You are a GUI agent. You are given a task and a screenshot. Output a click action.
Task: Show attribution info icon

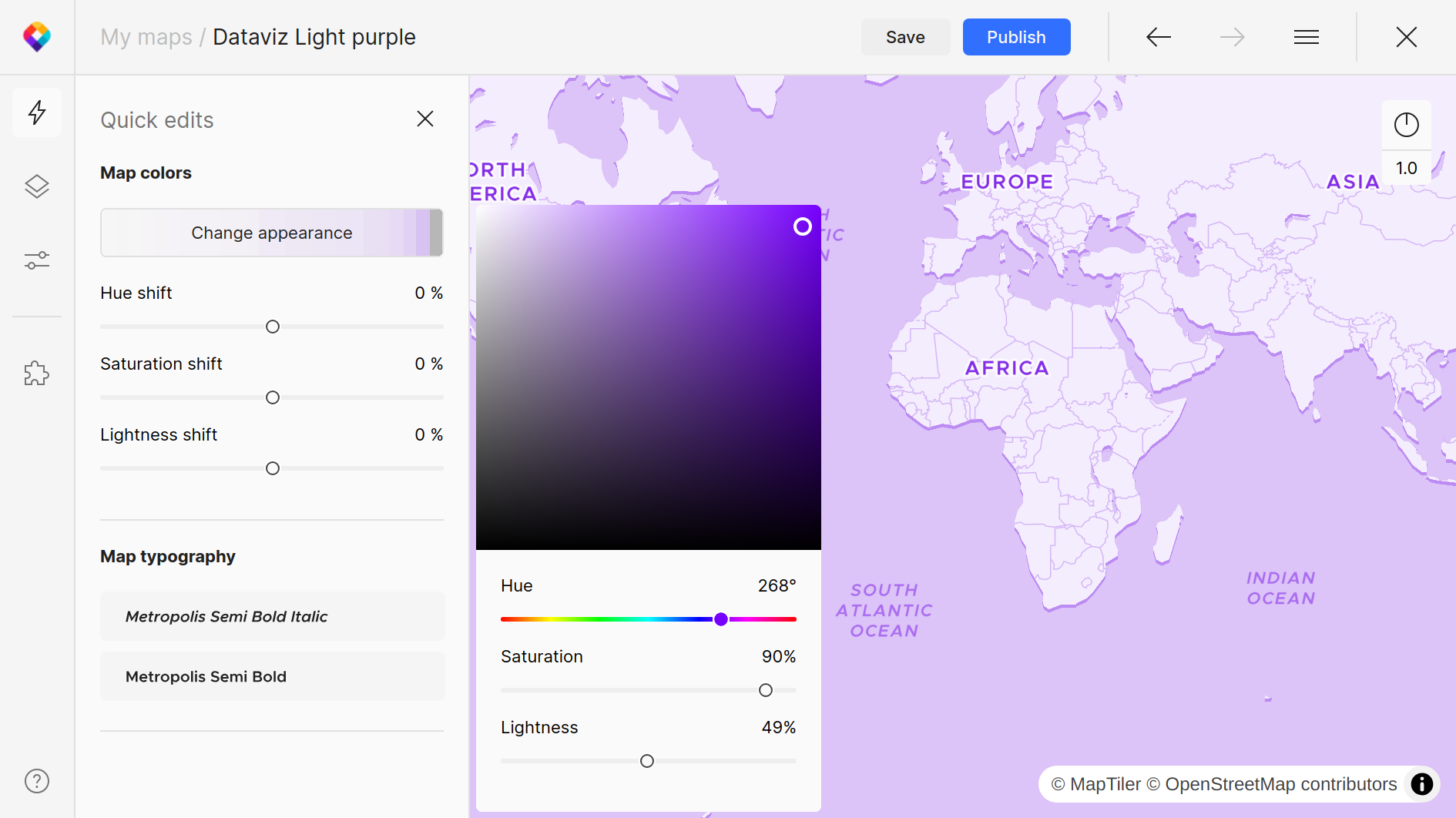point(1421,784)
